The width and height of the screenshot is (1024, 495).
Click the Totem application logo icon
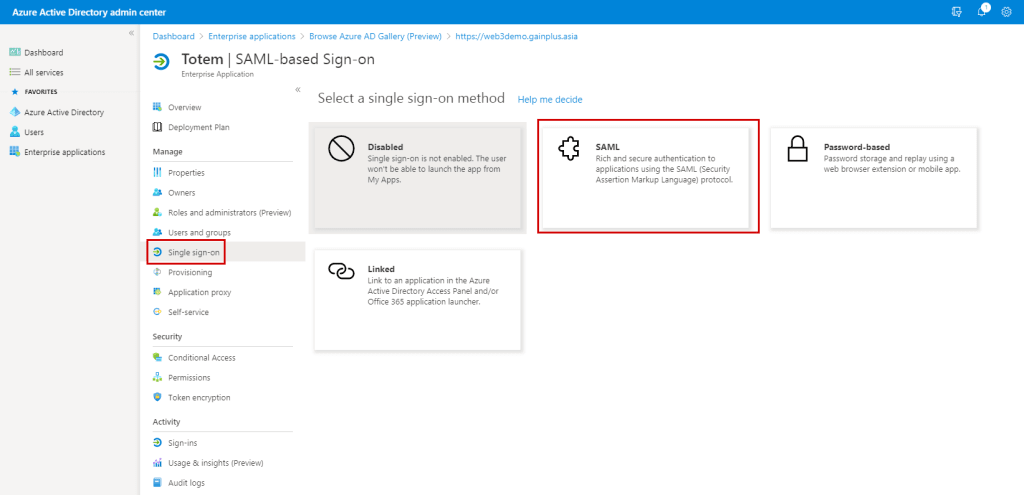pyautogui.click(x=161, y=61)
